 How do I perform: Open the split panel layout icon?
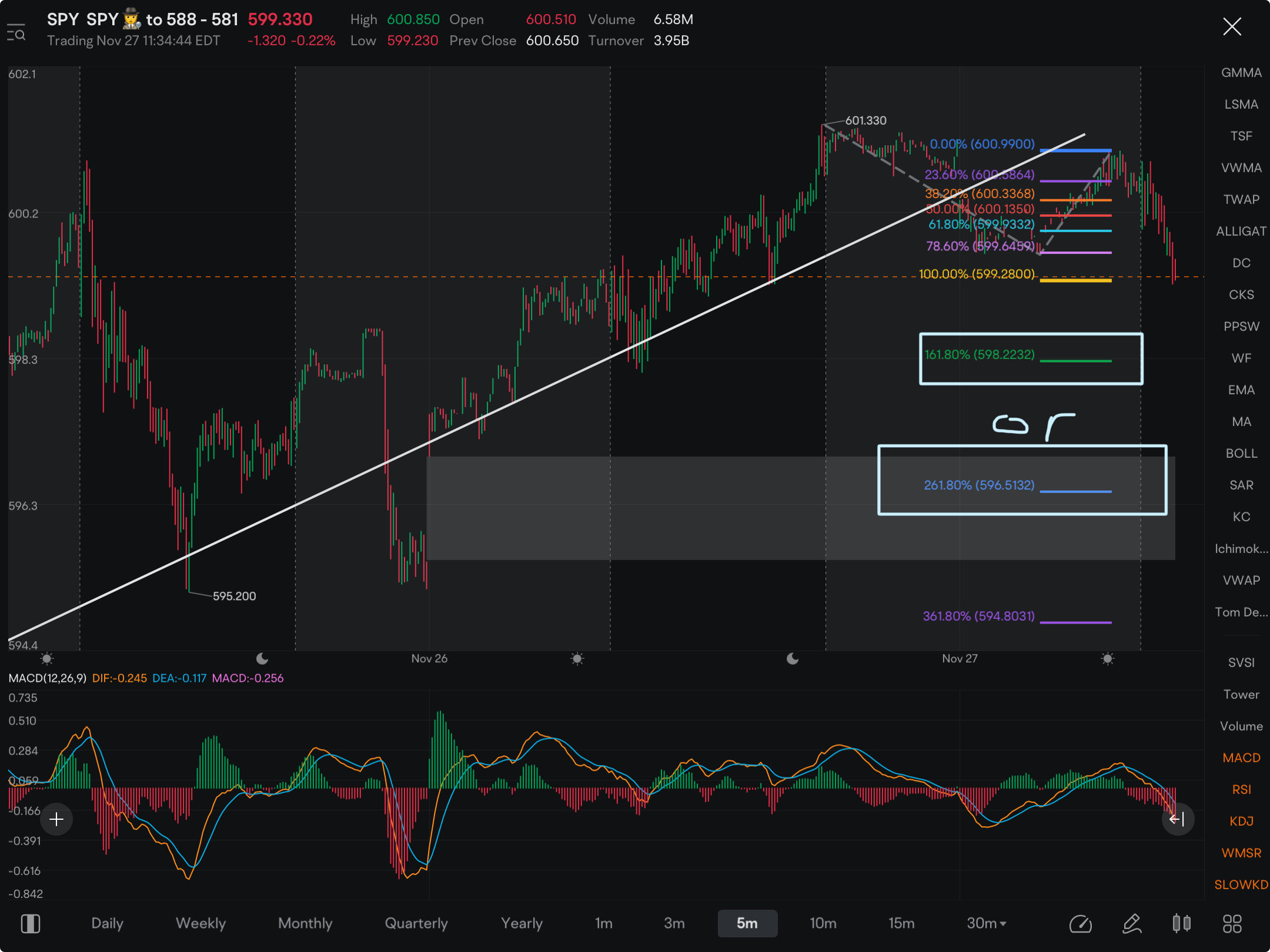31,924
